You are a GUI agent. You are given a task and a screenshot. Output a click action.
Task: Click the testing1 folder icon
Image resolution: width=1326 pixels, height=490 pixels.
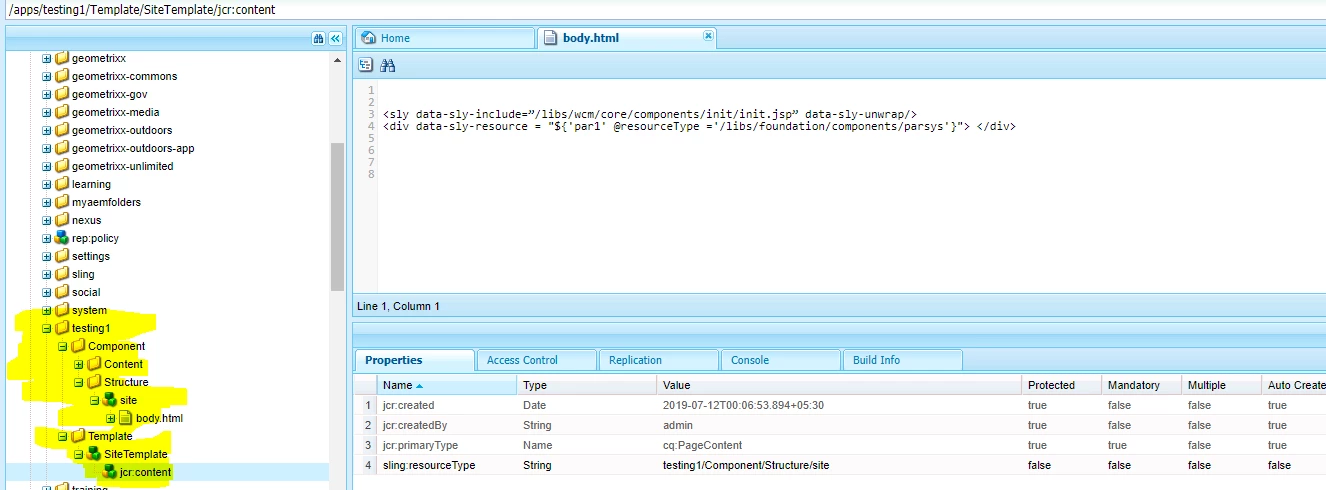coord(62,328)
